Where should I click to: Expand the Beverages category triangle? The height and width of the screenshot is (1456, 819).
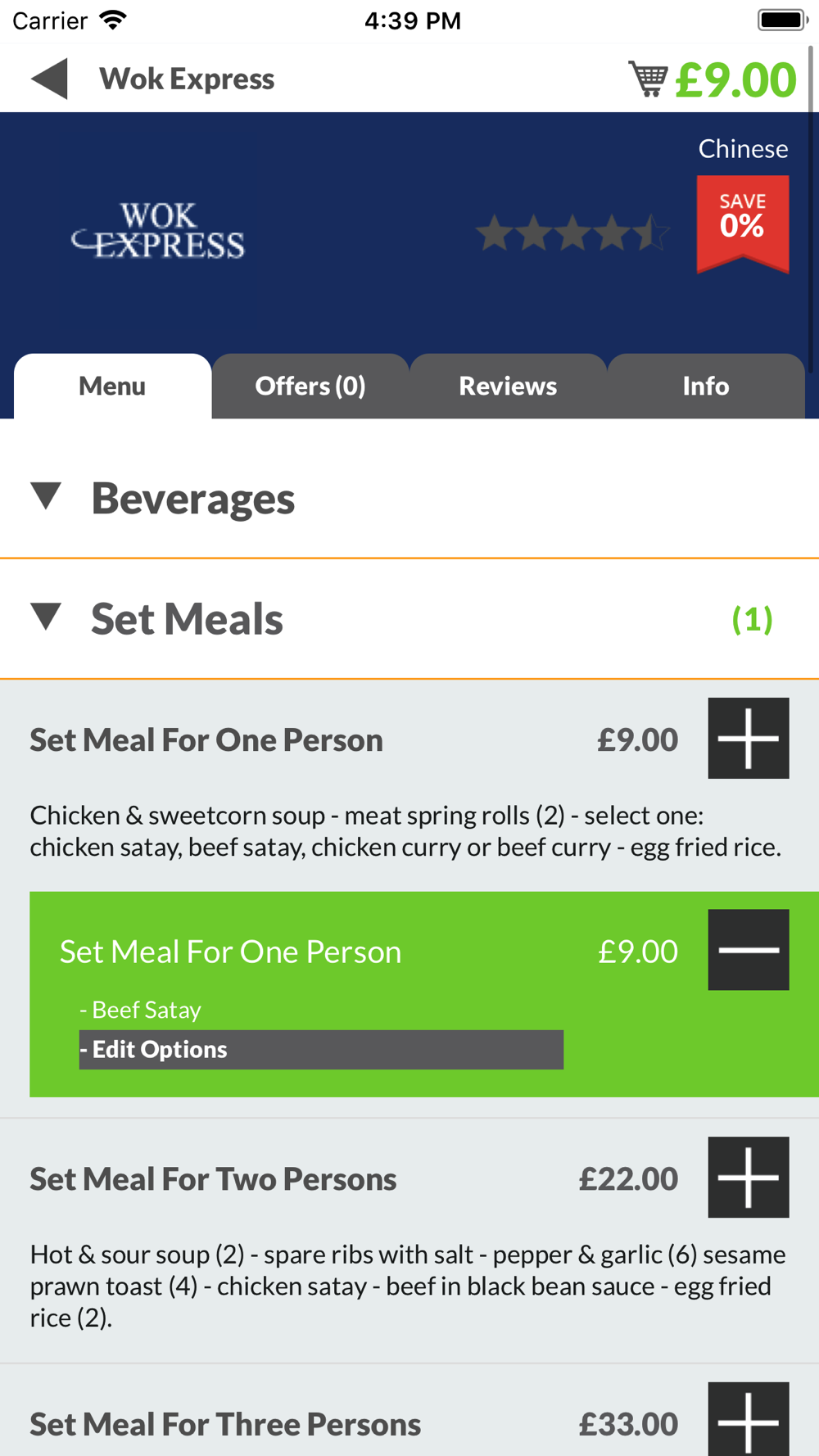click(x=46, y=495)
